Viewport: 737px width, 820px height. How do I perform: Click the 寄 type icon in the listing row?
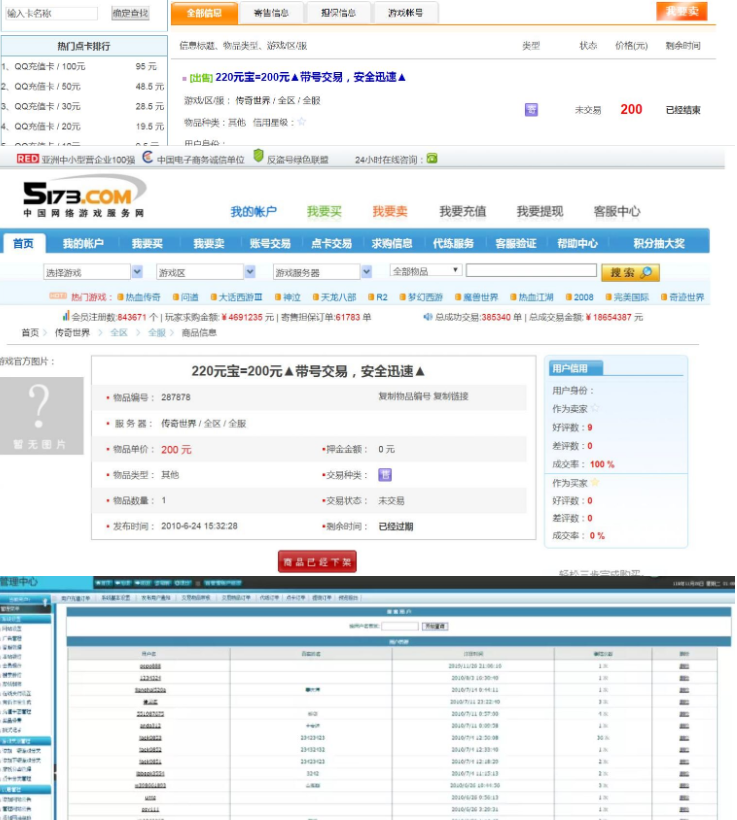click(531, 109)
